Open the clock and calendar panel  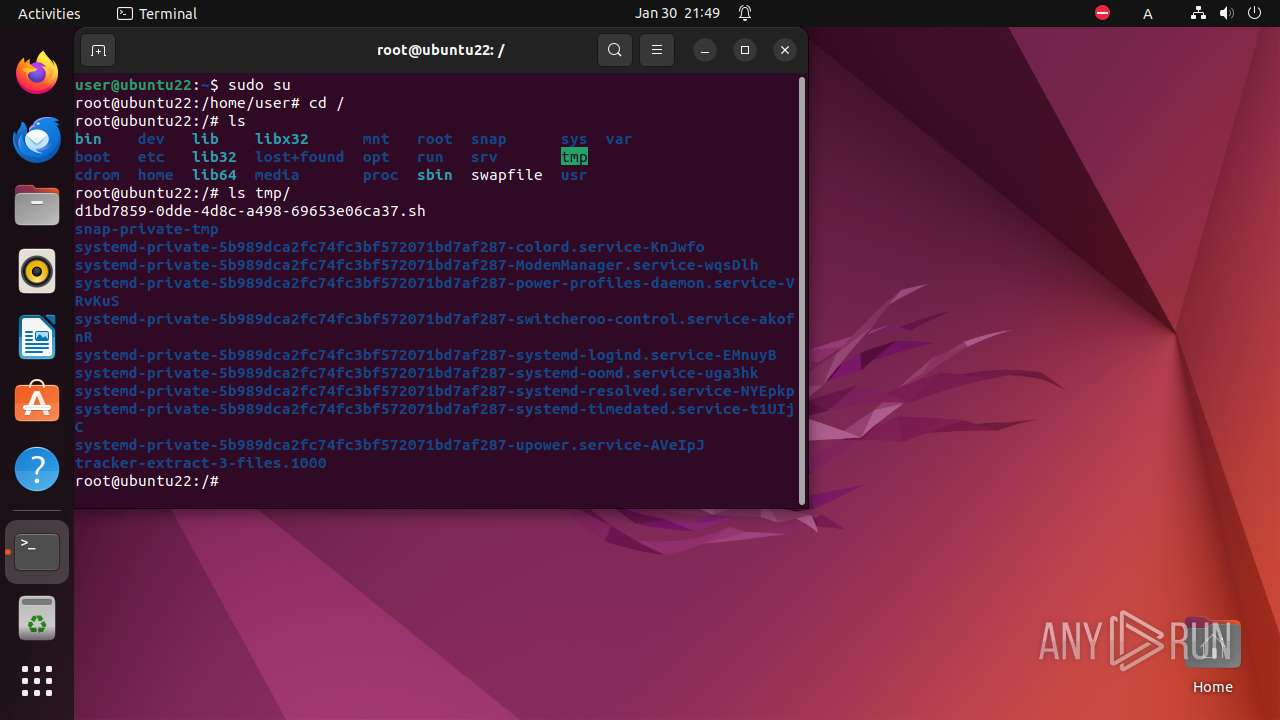[677, 13]
